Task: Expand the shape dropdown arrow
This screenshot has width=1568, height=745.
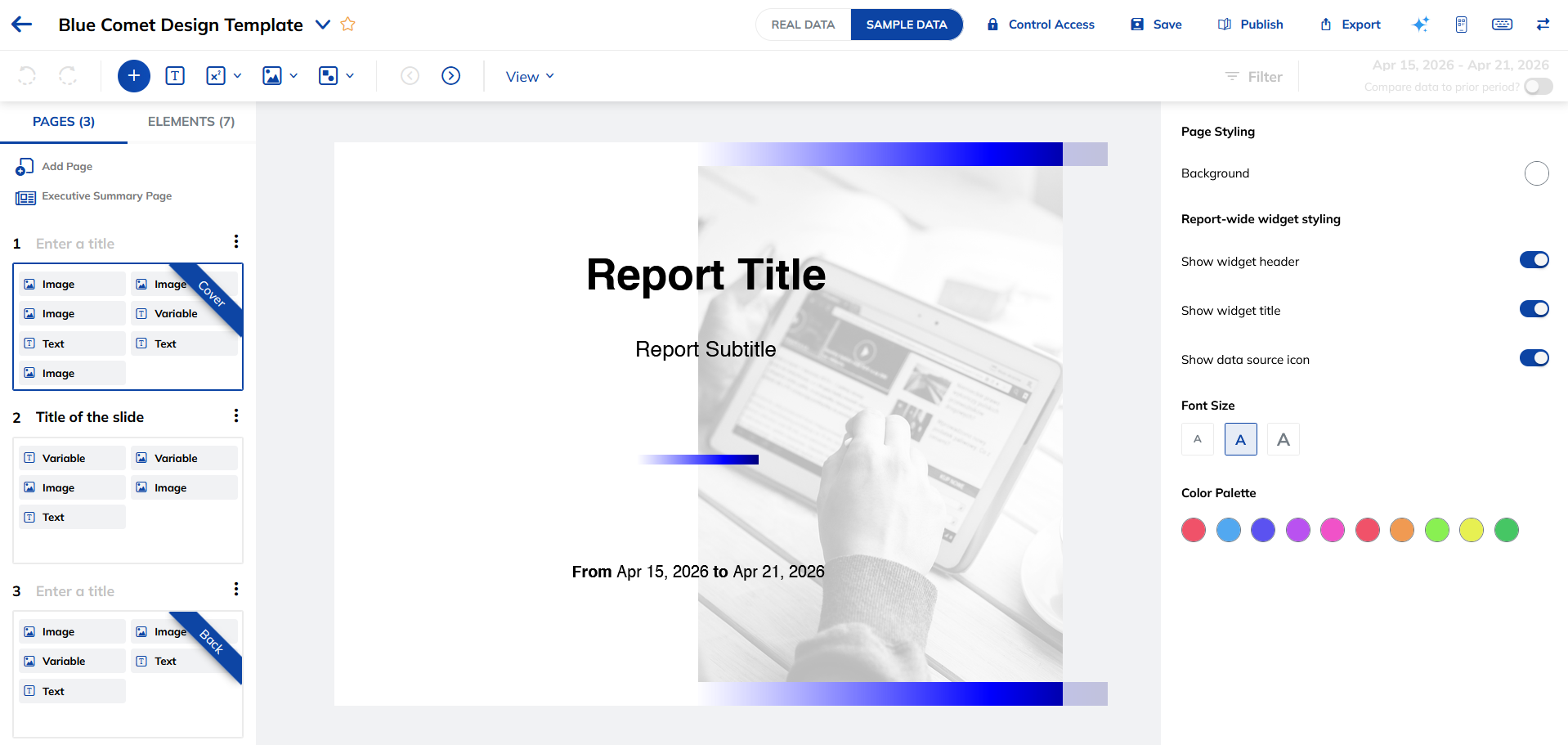Action: [x=350, y=76]
